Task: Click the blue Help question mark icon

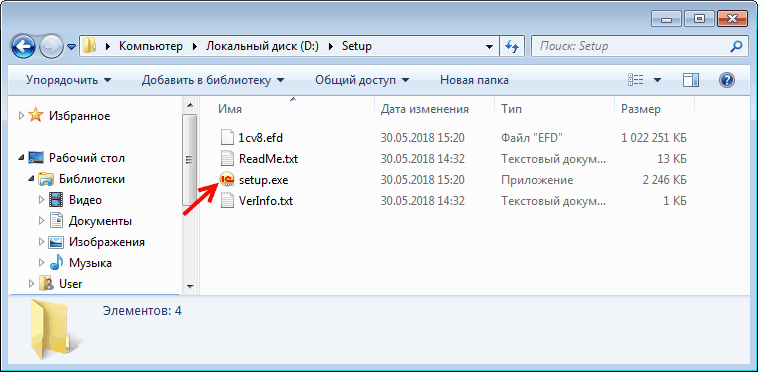Action: (x=727, y=80)
